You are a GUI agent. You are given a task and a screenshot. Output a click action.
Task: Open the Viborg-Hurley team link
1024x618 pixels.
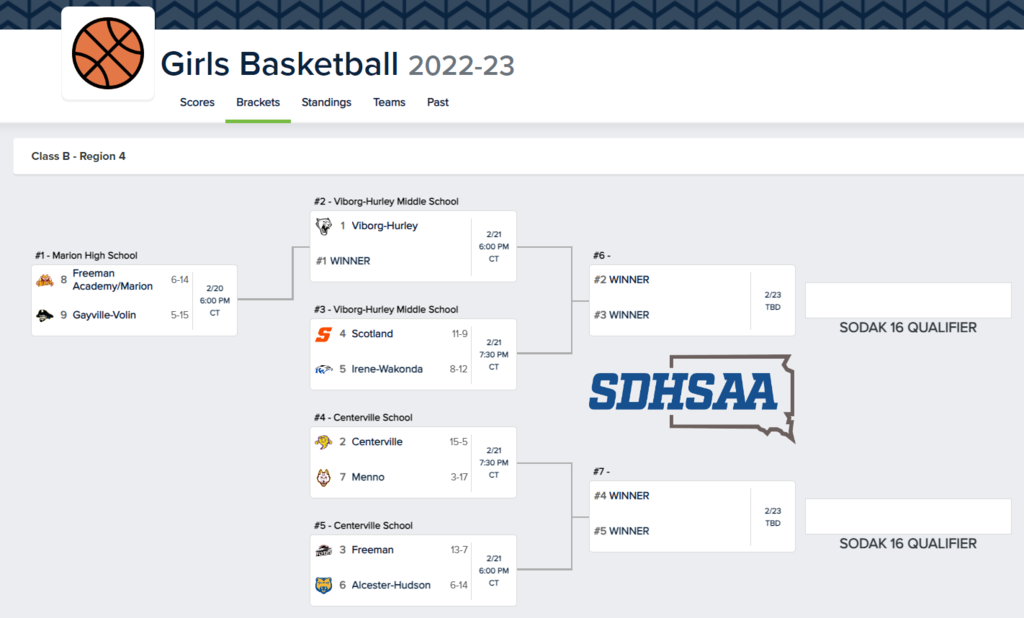(x=385, y=226)
